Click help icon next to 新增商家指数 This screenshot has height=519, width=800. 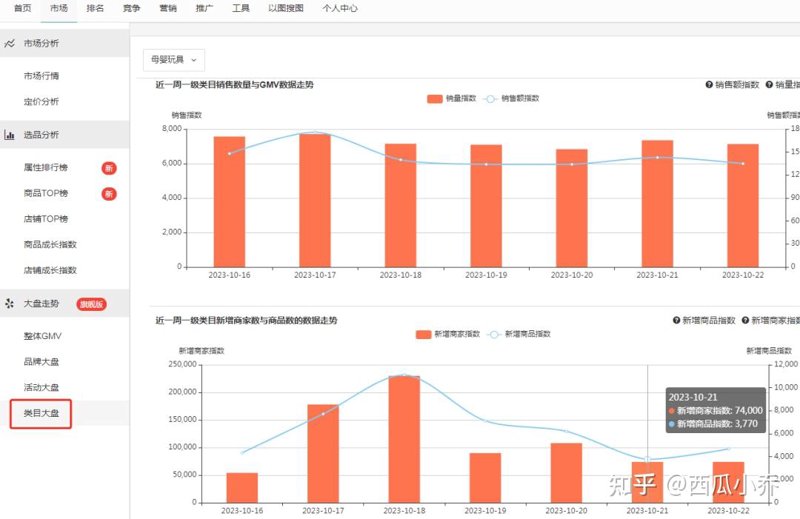point(745,320)
